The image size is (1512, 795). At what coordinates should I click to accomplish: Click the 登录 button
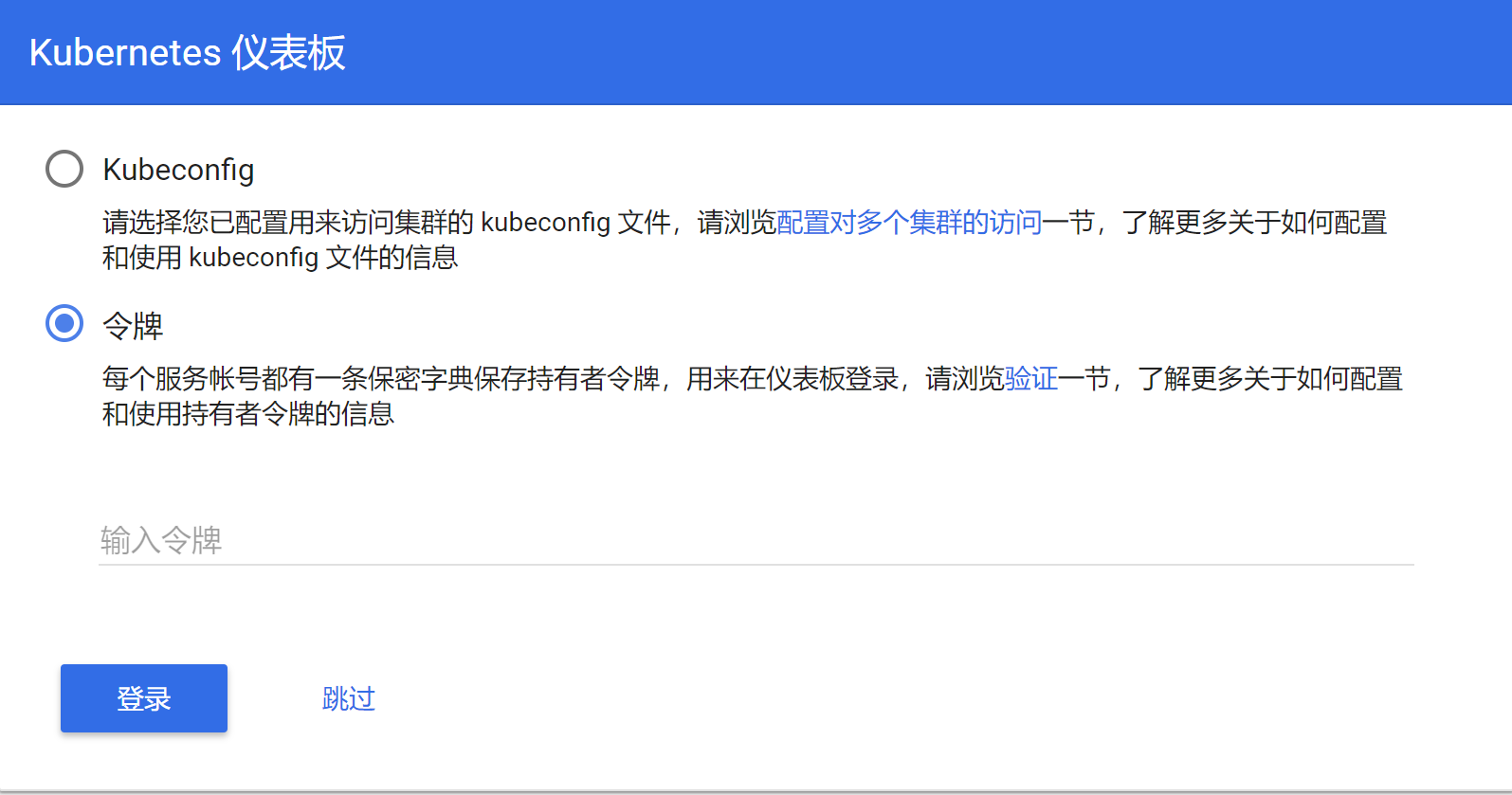point(144,698)
